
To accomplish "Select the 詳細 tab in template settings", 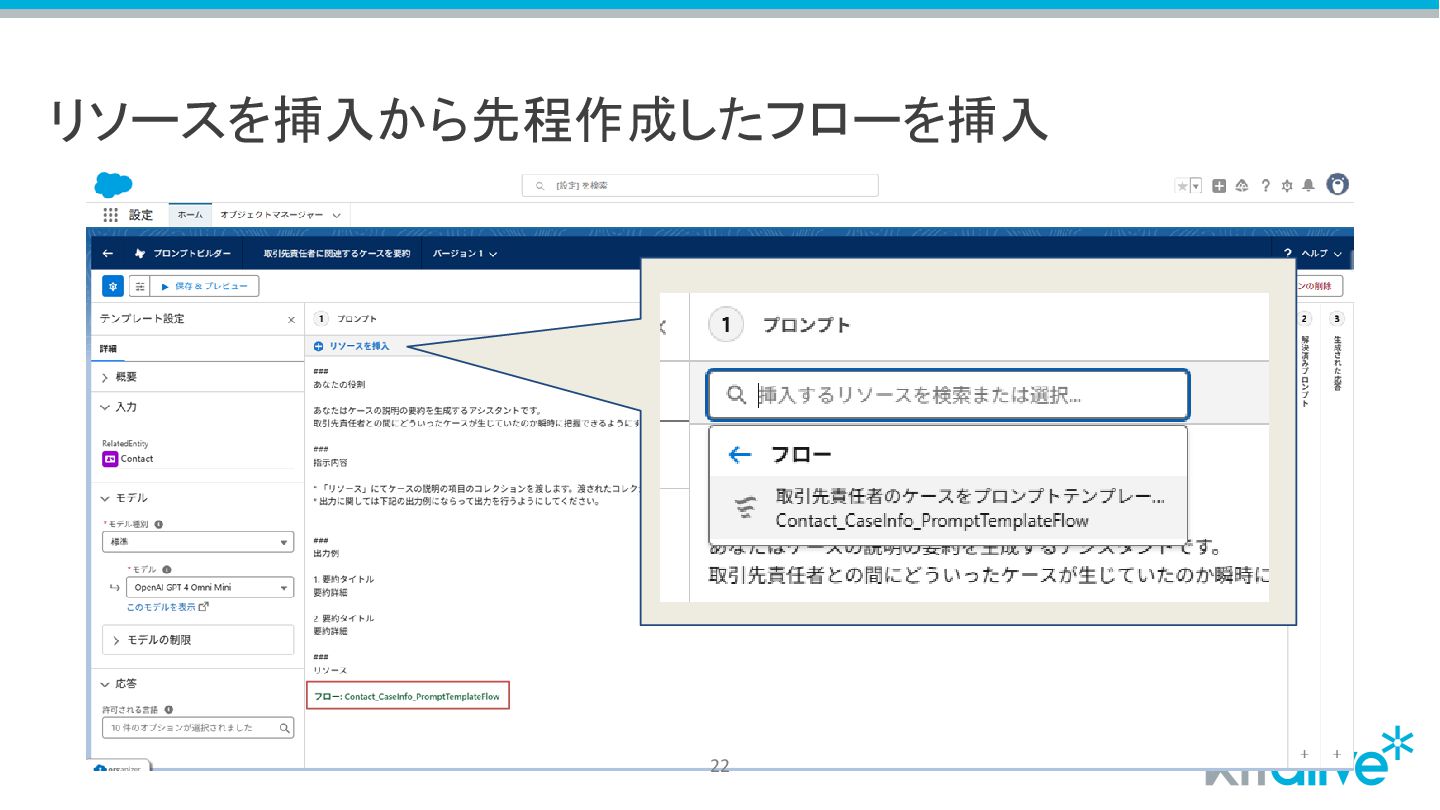I will pos(108,349).
